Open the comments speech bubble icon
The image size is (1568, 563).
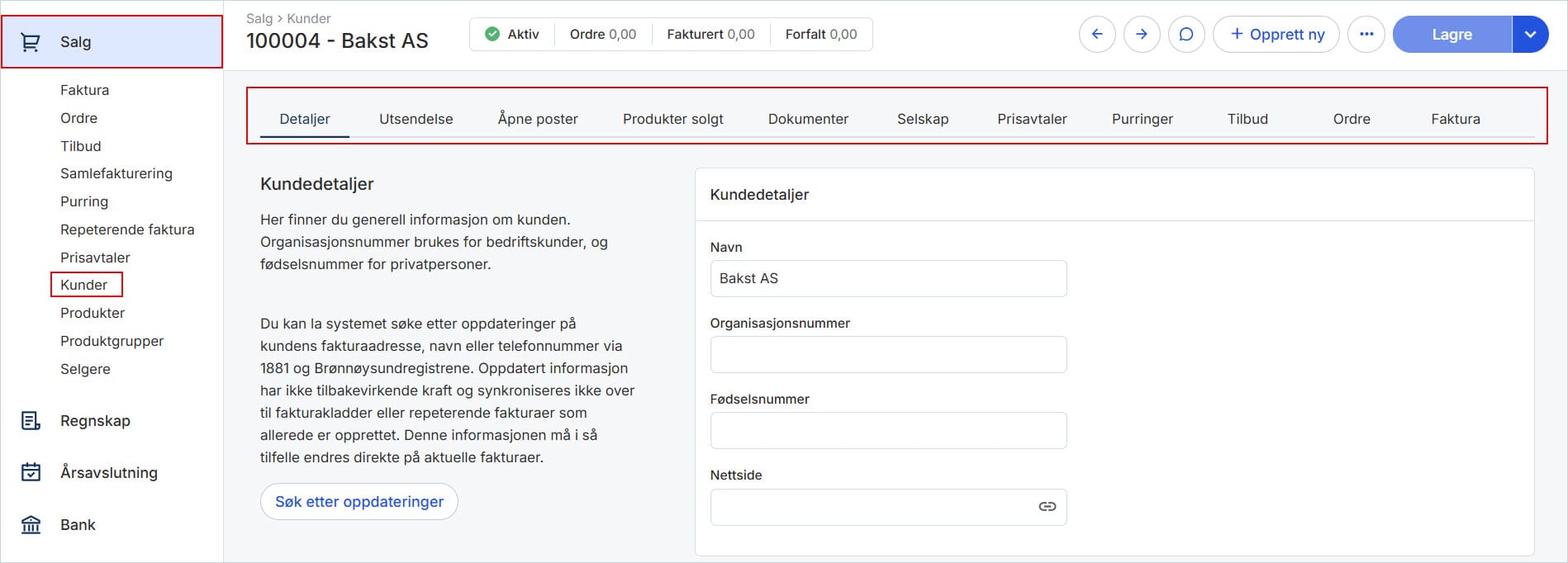pos(1186,35)
